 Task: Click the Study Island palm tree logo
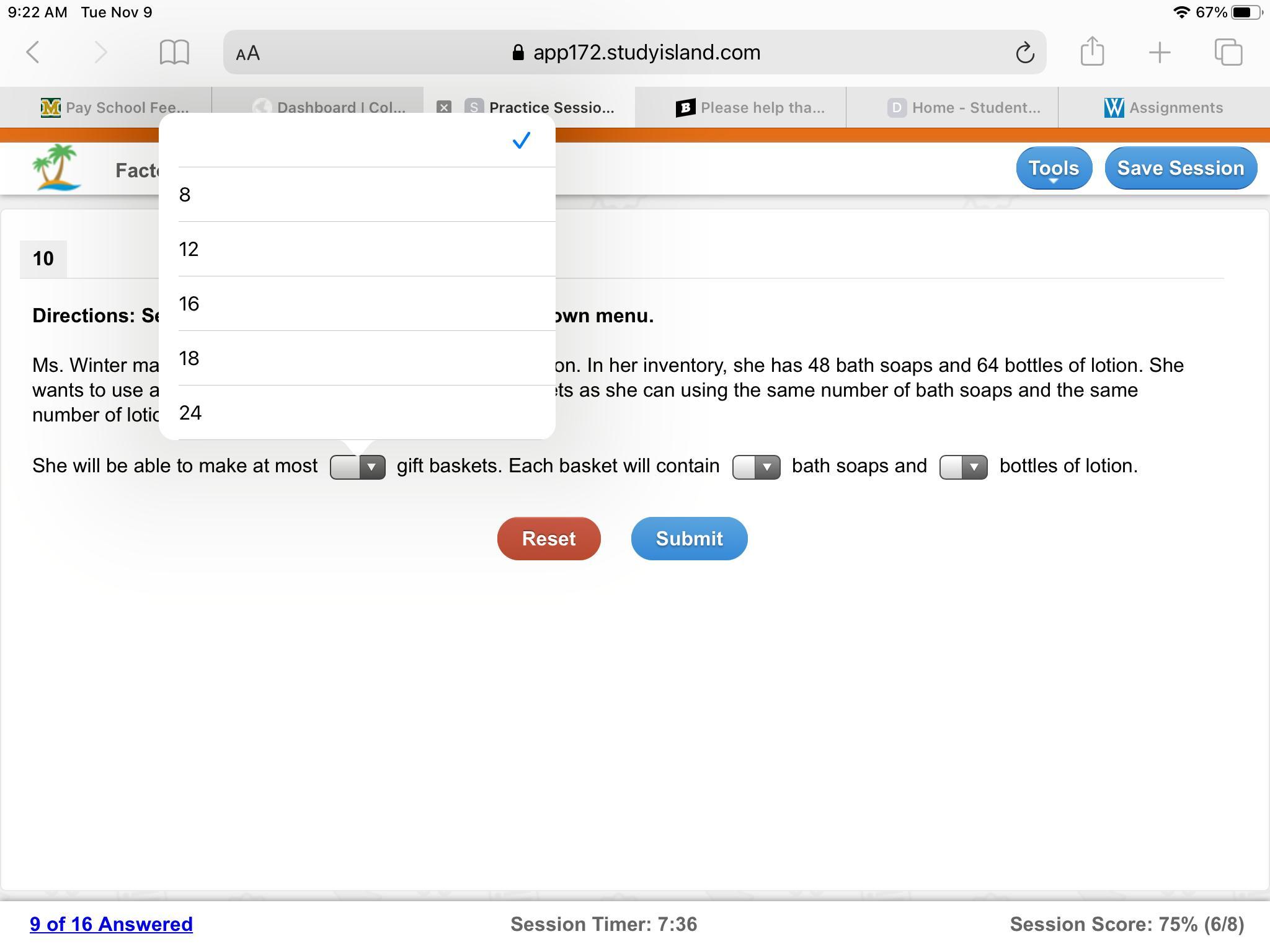click(56, 167)
